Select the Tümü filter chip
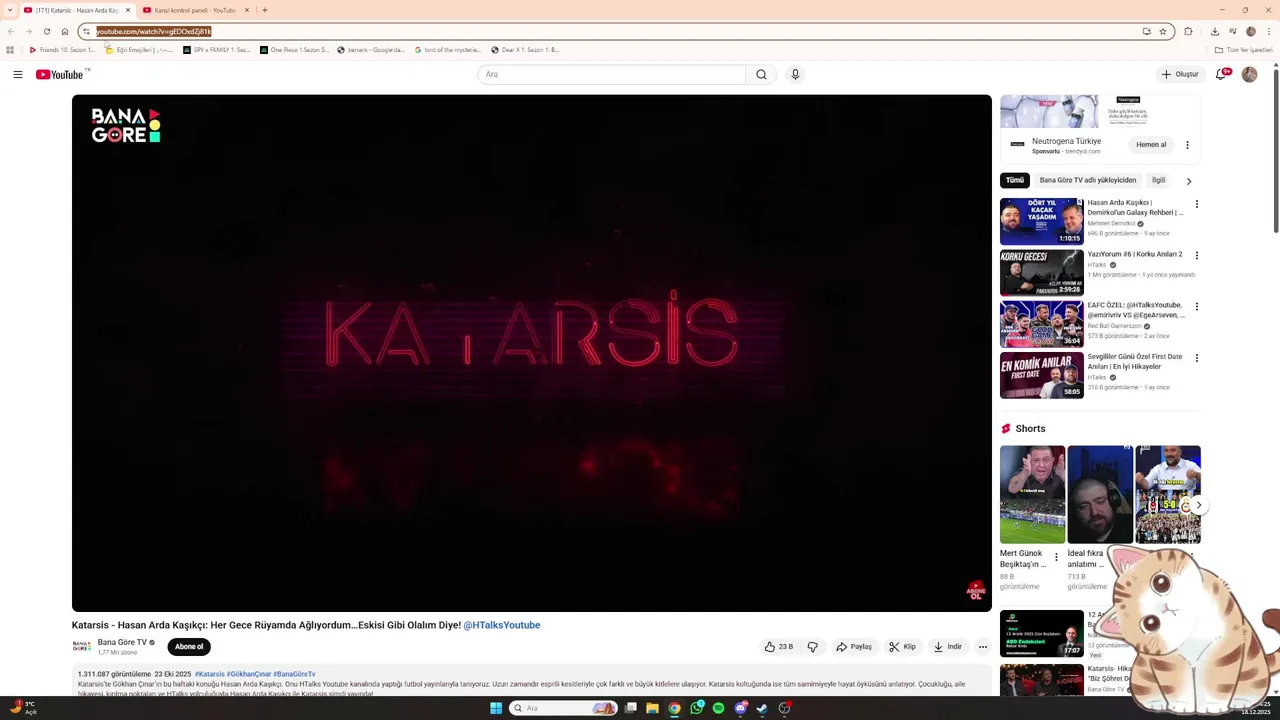This screenshot has height=720, width=1280. coord(1015,180)
